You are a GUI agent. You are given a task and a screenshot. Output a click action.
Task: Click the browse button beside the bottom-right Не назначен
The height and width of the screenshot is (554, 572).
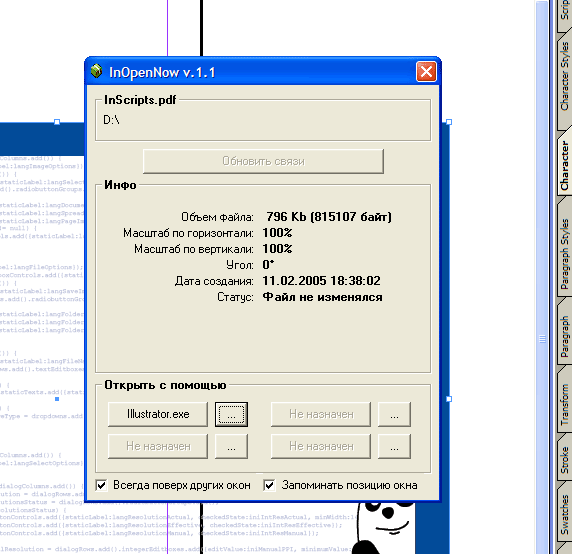point(394,446)
